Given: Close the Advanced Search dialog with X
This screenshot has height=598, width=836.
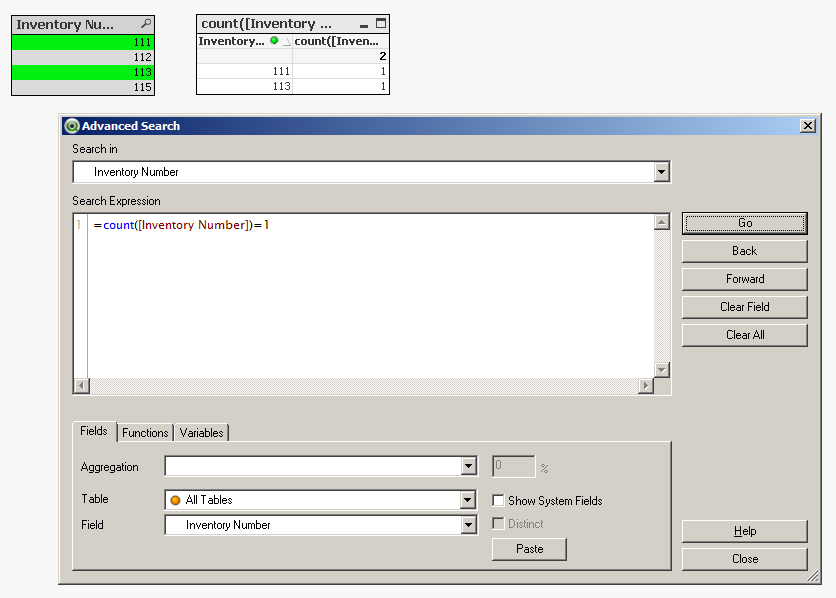Looking at the screenshot, I should pos(807,126).
